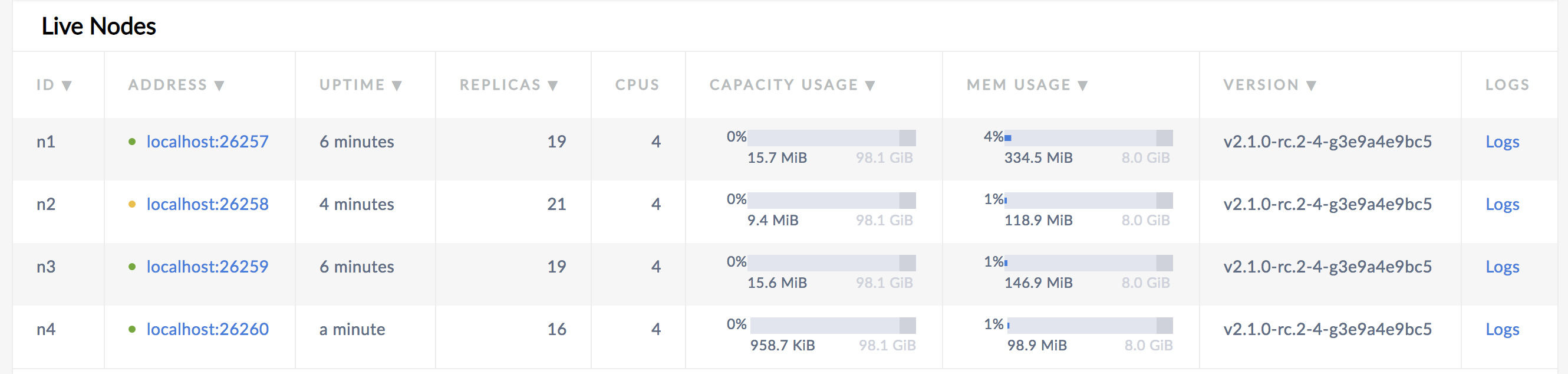Open Logs for node n4
This screenshot has width=1568, height=374.
[x=1501, y=330]
